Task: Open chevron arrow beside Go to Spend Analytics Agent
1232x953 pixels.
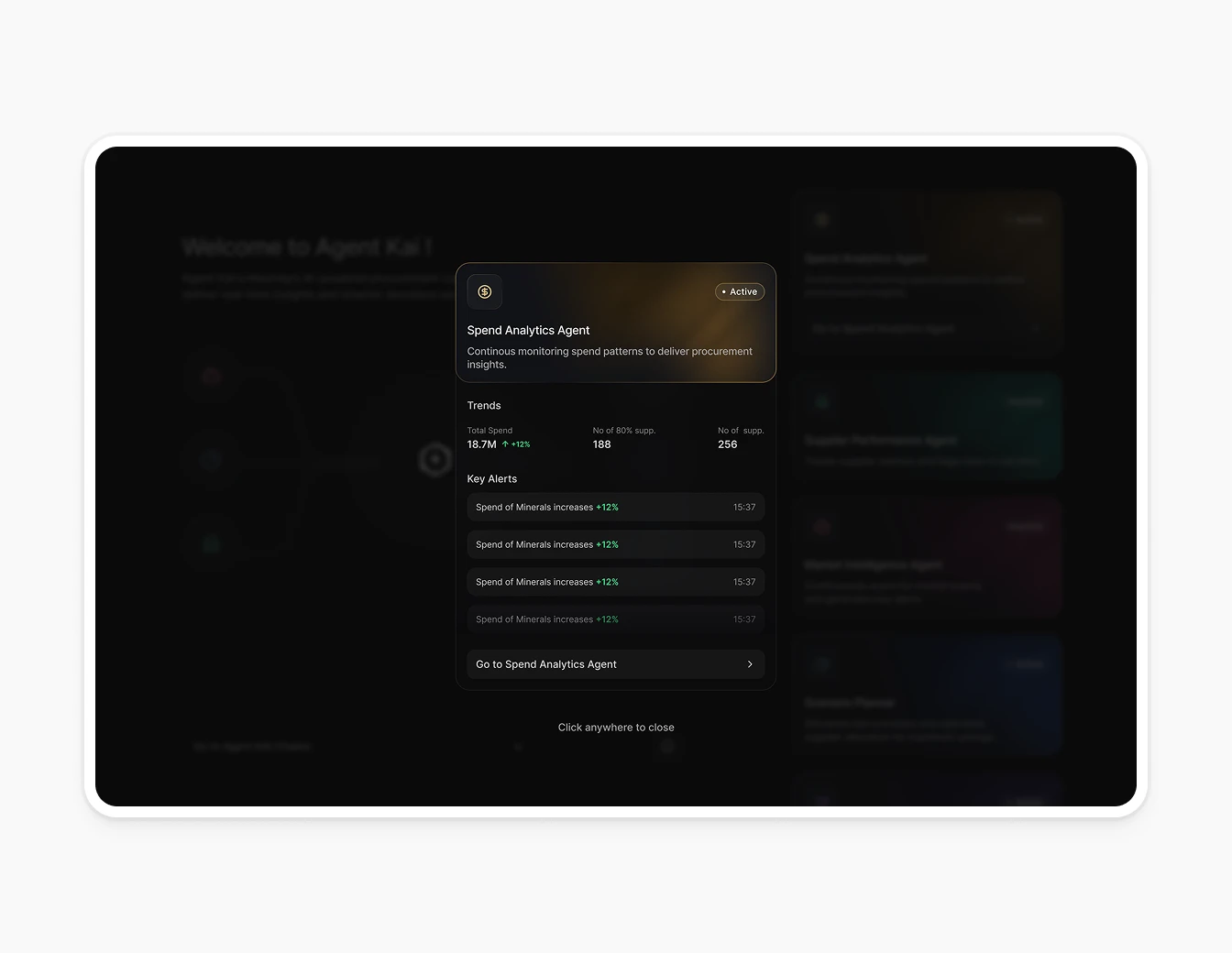Action: click(750, 664)
